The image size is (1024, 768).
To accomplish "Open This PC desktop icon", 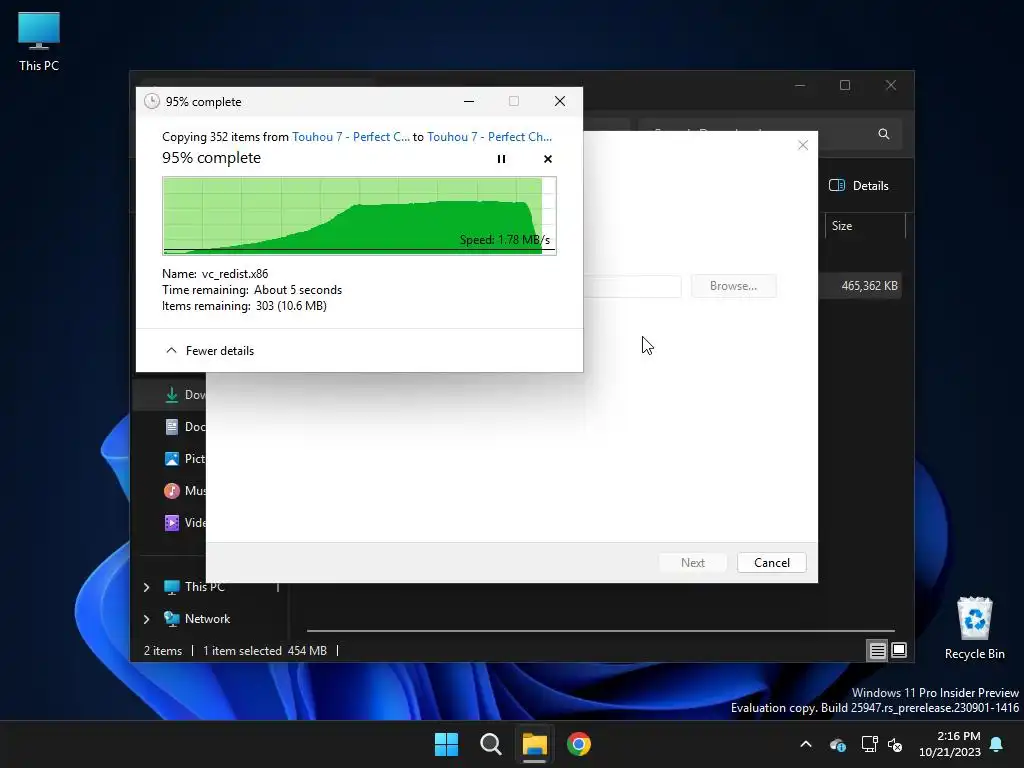I will (39, 42).
